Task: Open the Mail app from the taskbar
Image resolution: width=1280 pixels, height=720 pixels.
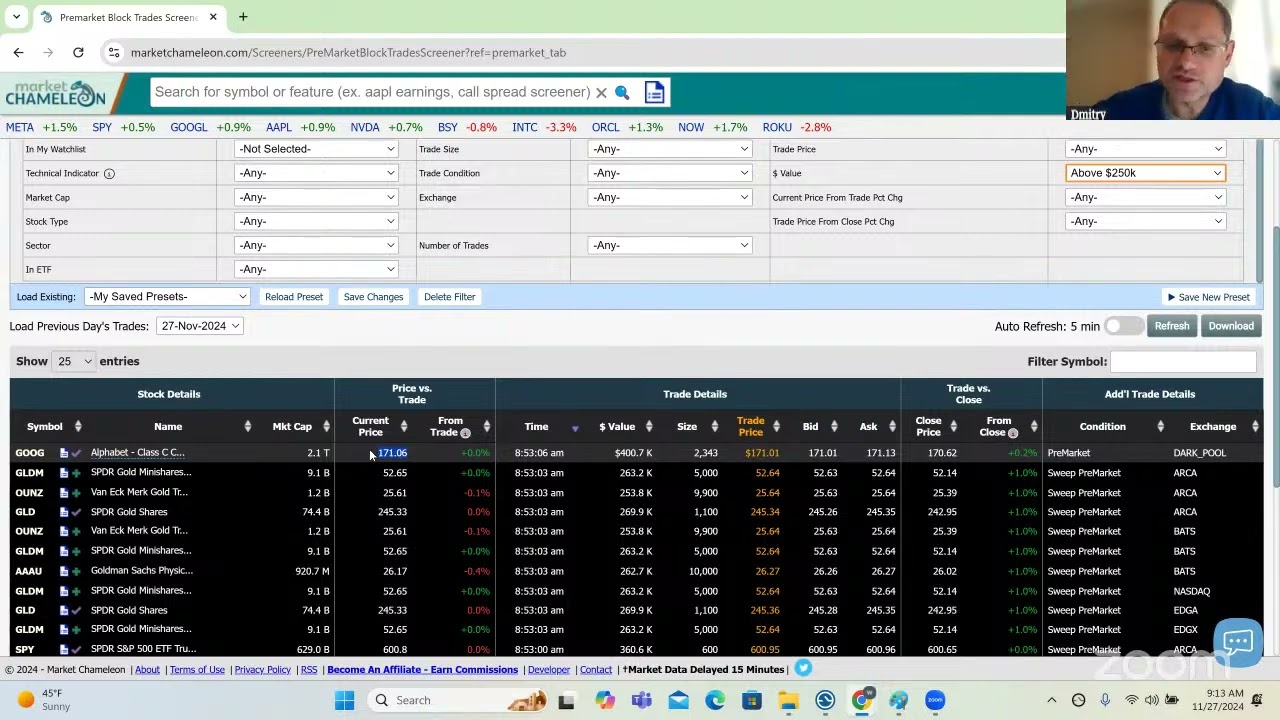Action: (678, 700)
